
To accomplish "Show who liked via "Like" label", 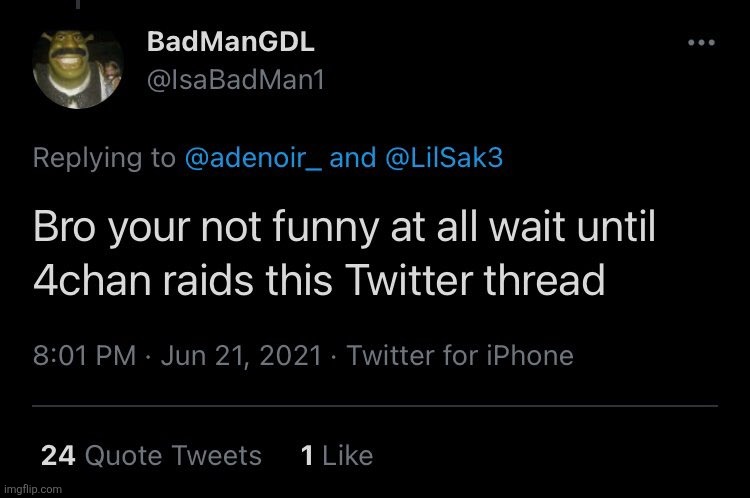I will click(x=348, y=456).
